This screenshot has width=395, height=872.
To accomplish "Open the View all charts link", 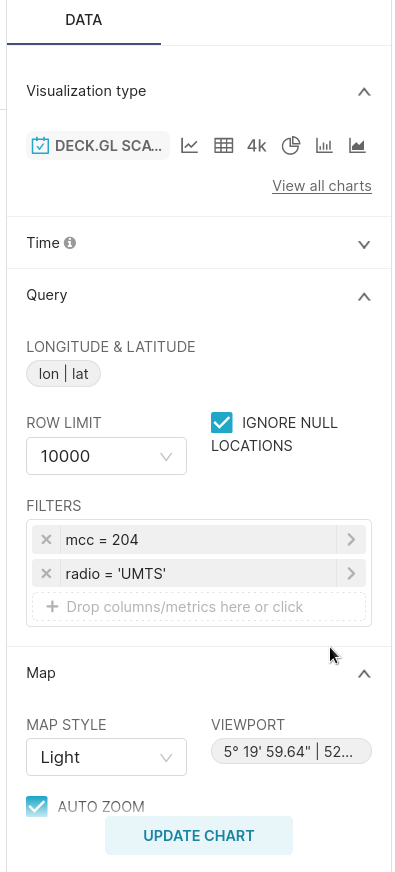I will coord(322,186).
